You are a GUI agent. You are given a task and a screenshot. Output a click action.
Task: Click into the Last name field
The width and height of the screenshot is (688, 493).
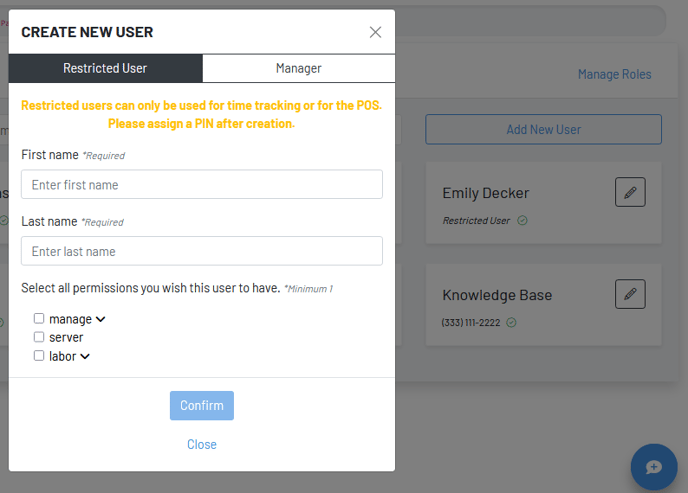[x=202, y=251]
